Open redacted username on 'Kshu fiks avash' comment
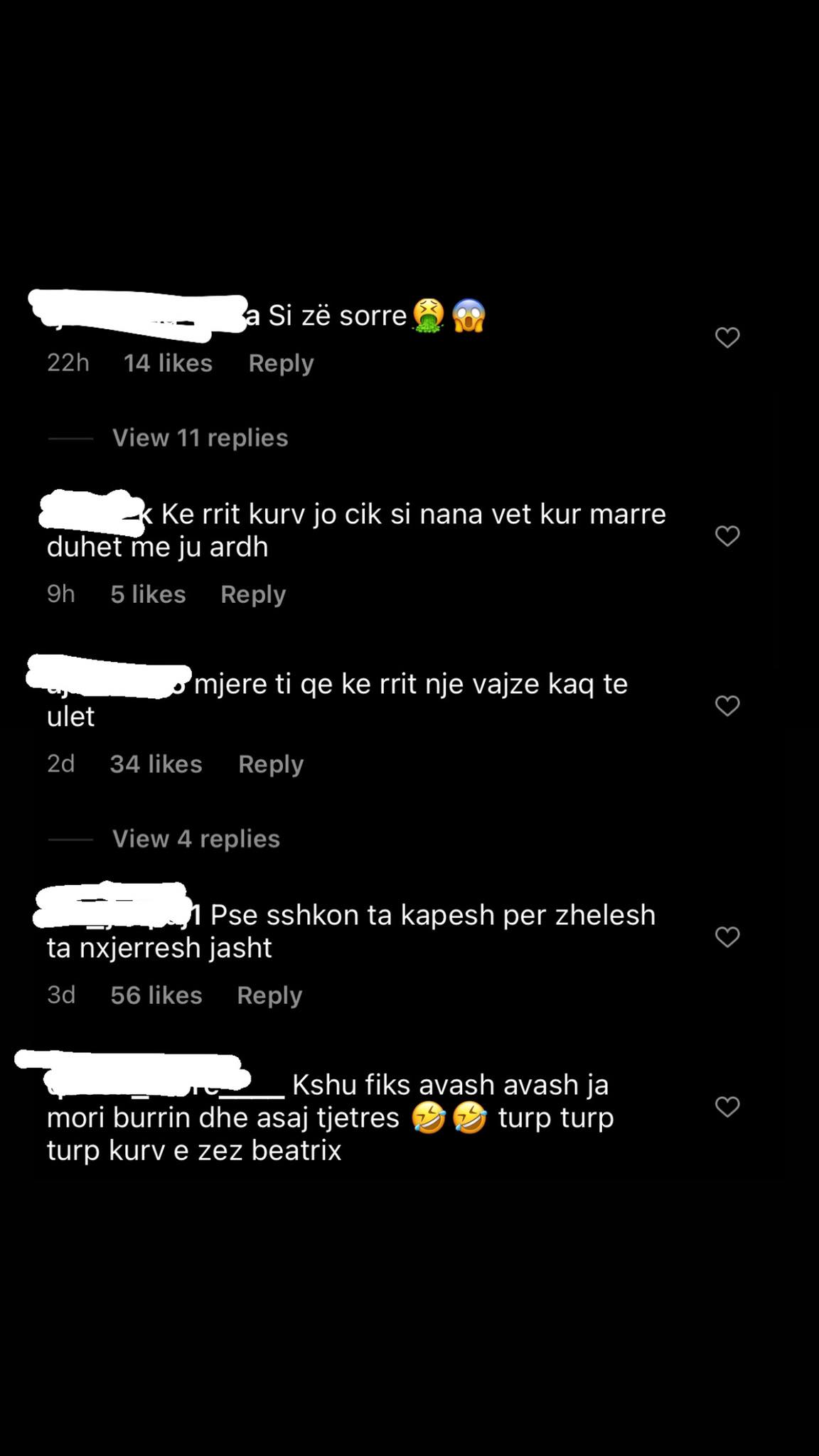 coord(149,1075)
